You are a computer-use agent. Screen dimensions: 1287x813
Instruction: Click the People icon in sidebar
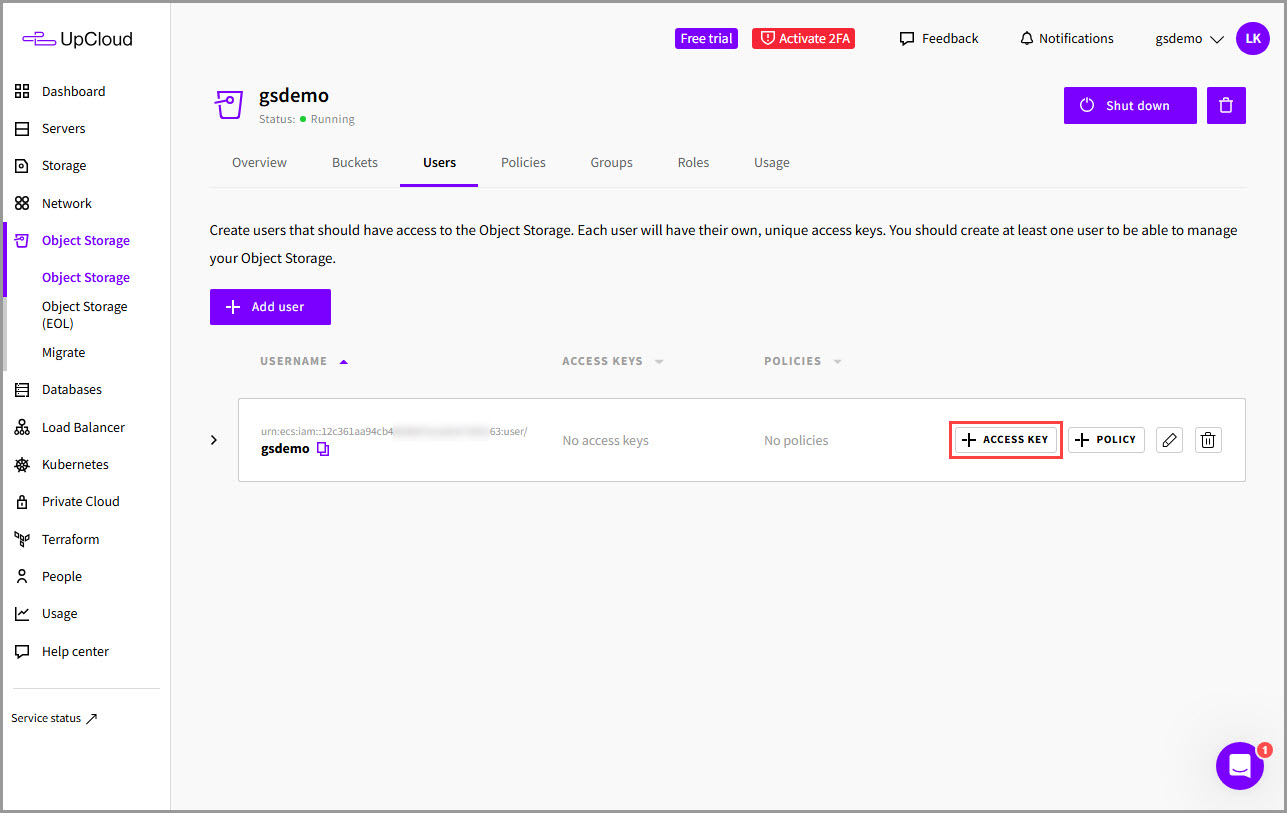pyautogui.click(x=22, y=577)
